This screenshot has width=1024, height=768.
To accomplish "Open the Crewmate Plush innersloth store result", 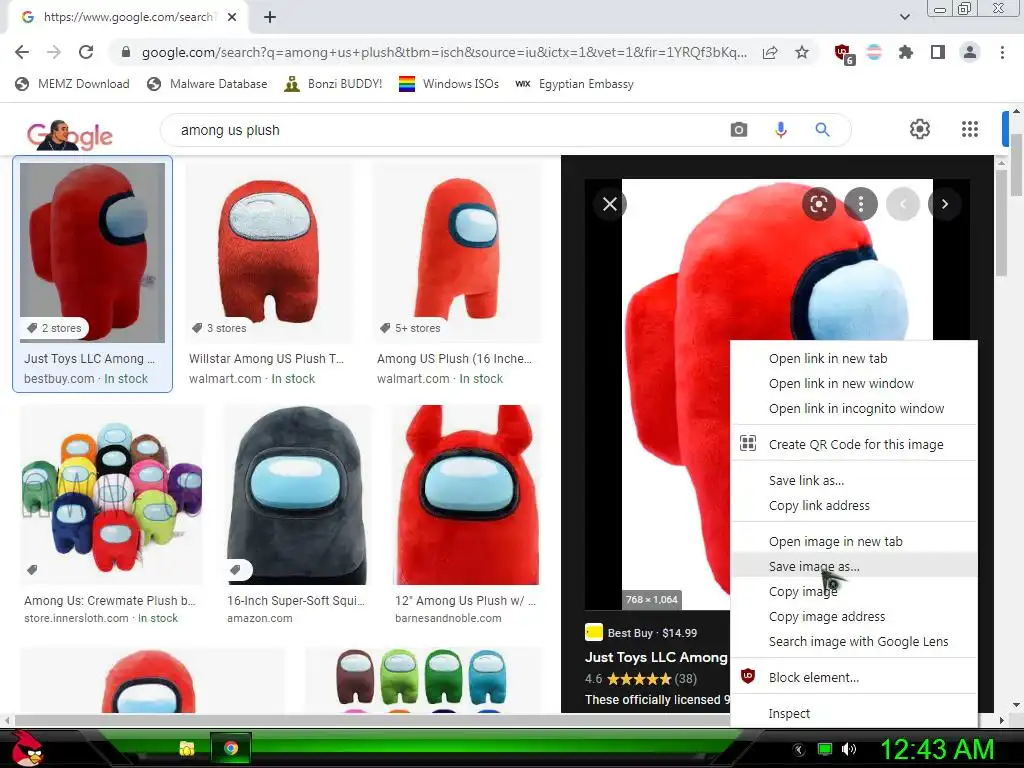I will click(111, 515).
